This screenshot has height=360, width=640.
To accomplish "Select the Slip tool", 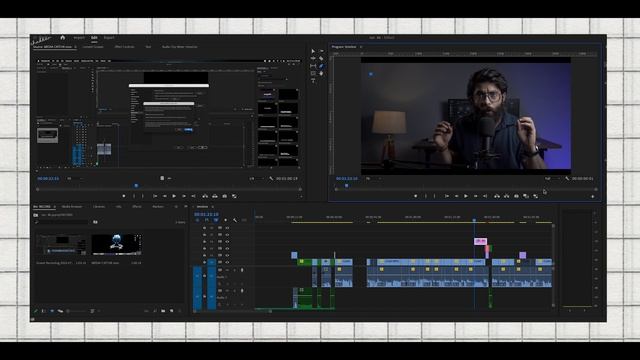I will 313,66.
